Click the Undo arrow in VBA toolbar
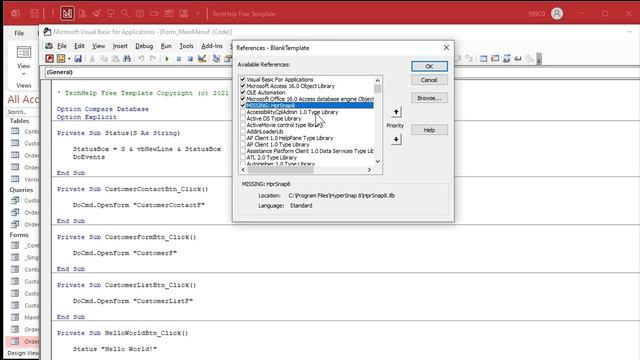 [141, 59]
